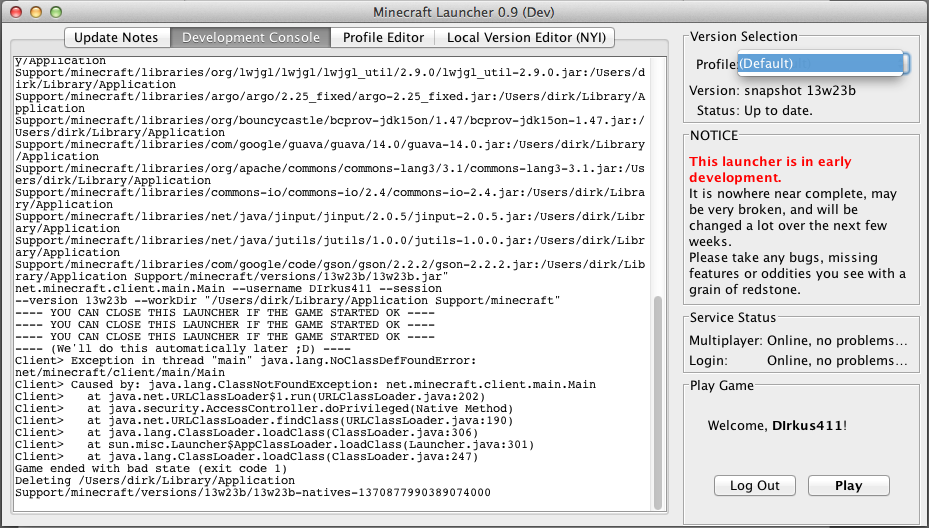Viewport: 929px width, 528px height.
Task: Click the ClassNotFoundException 'Caused by' line
Action: [x=305, y=384]
